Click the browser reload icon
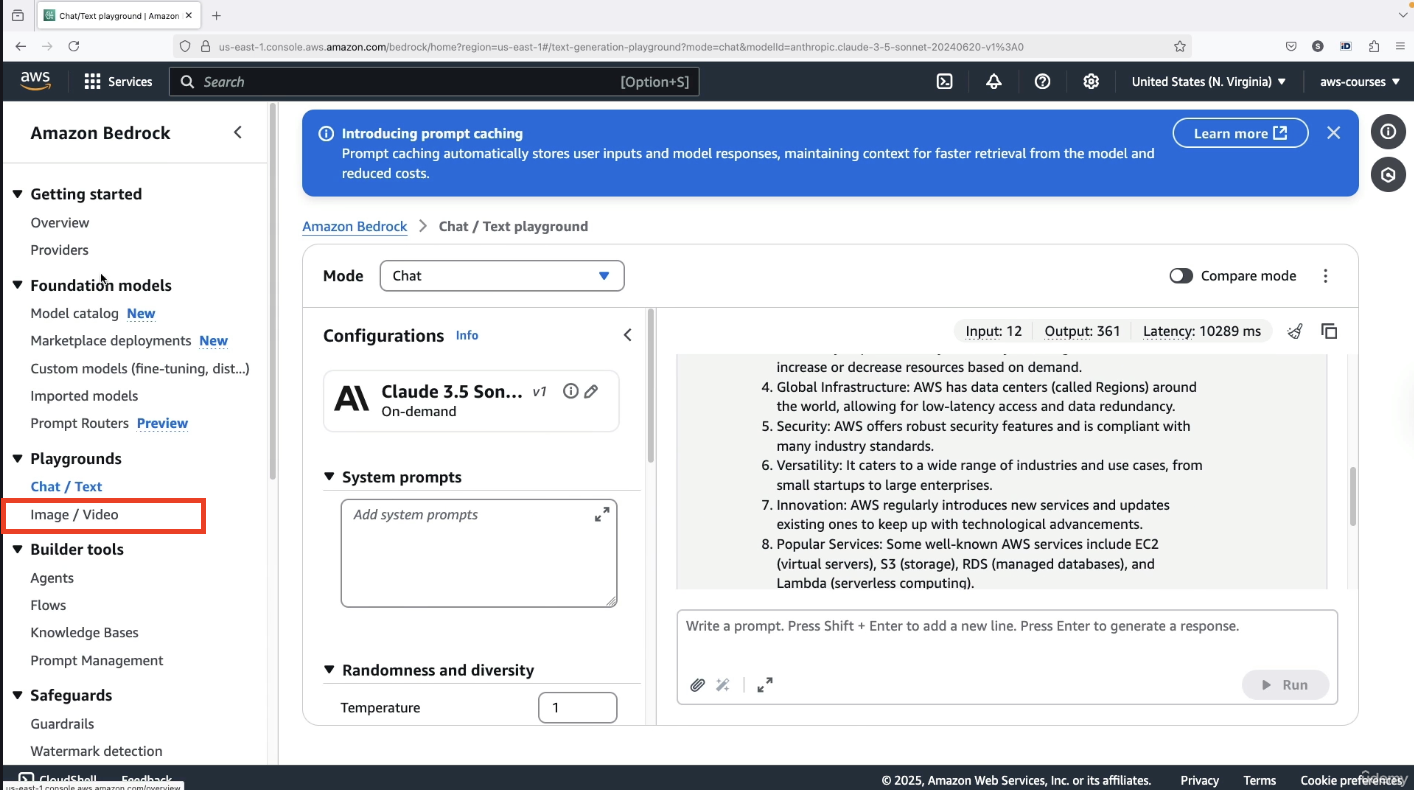Viewport: 1414px width, 790px height. tap(74, 46)
